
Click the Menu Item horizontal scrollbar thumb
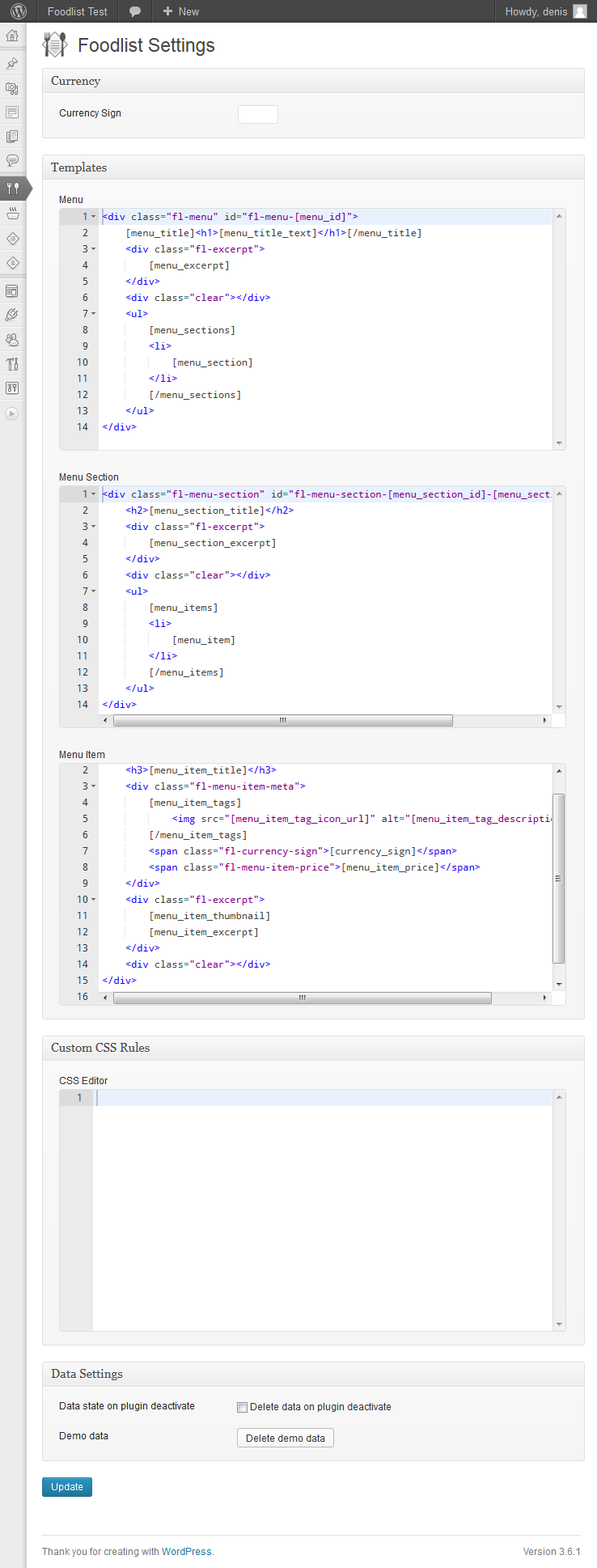tap(303, 998)
